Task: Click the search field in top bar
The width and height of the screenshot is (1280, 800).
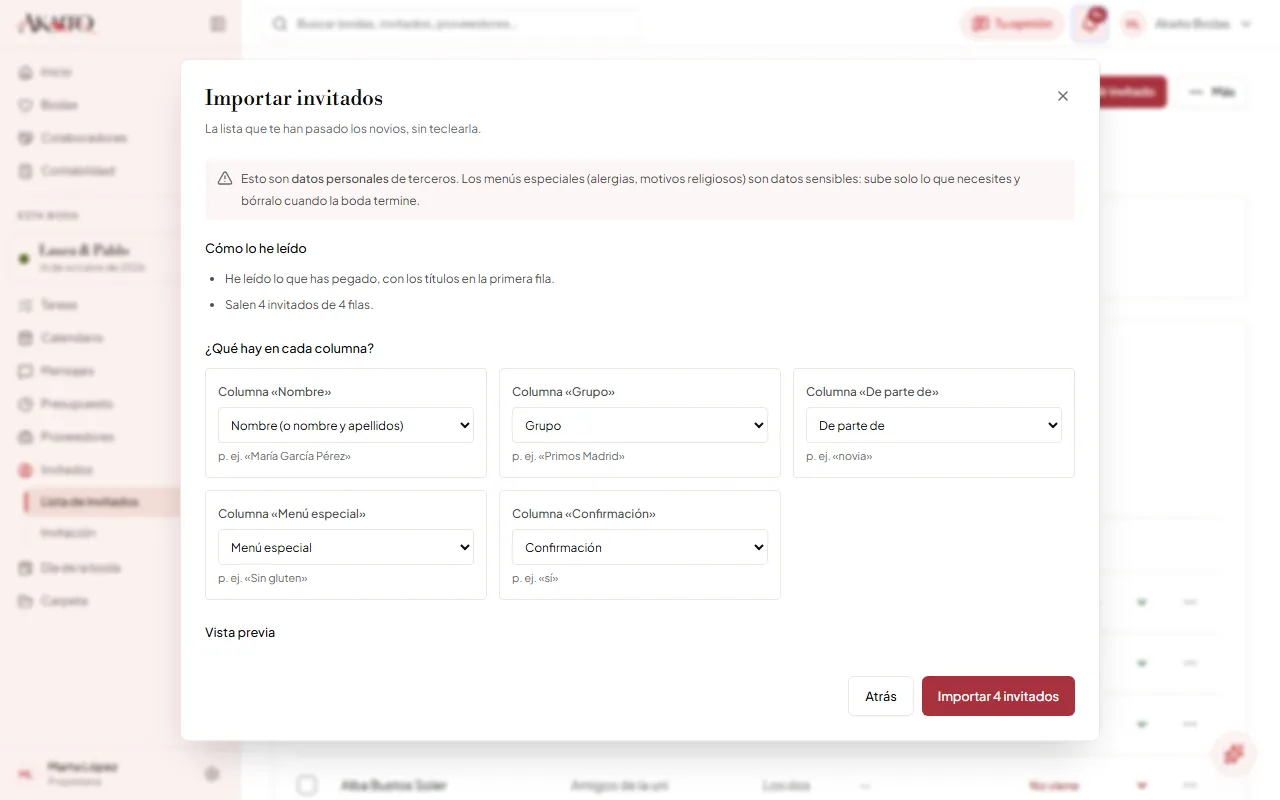Action: click(x=453, y=24)
